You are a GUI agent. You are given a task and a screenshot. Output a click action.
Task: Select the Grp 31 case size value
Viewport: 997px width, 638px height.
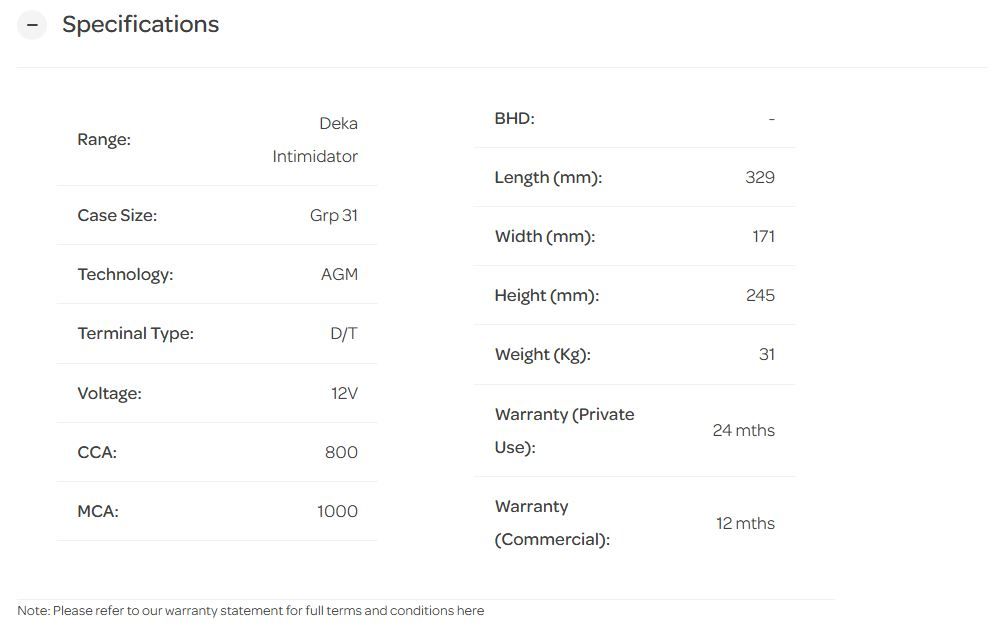334,215
